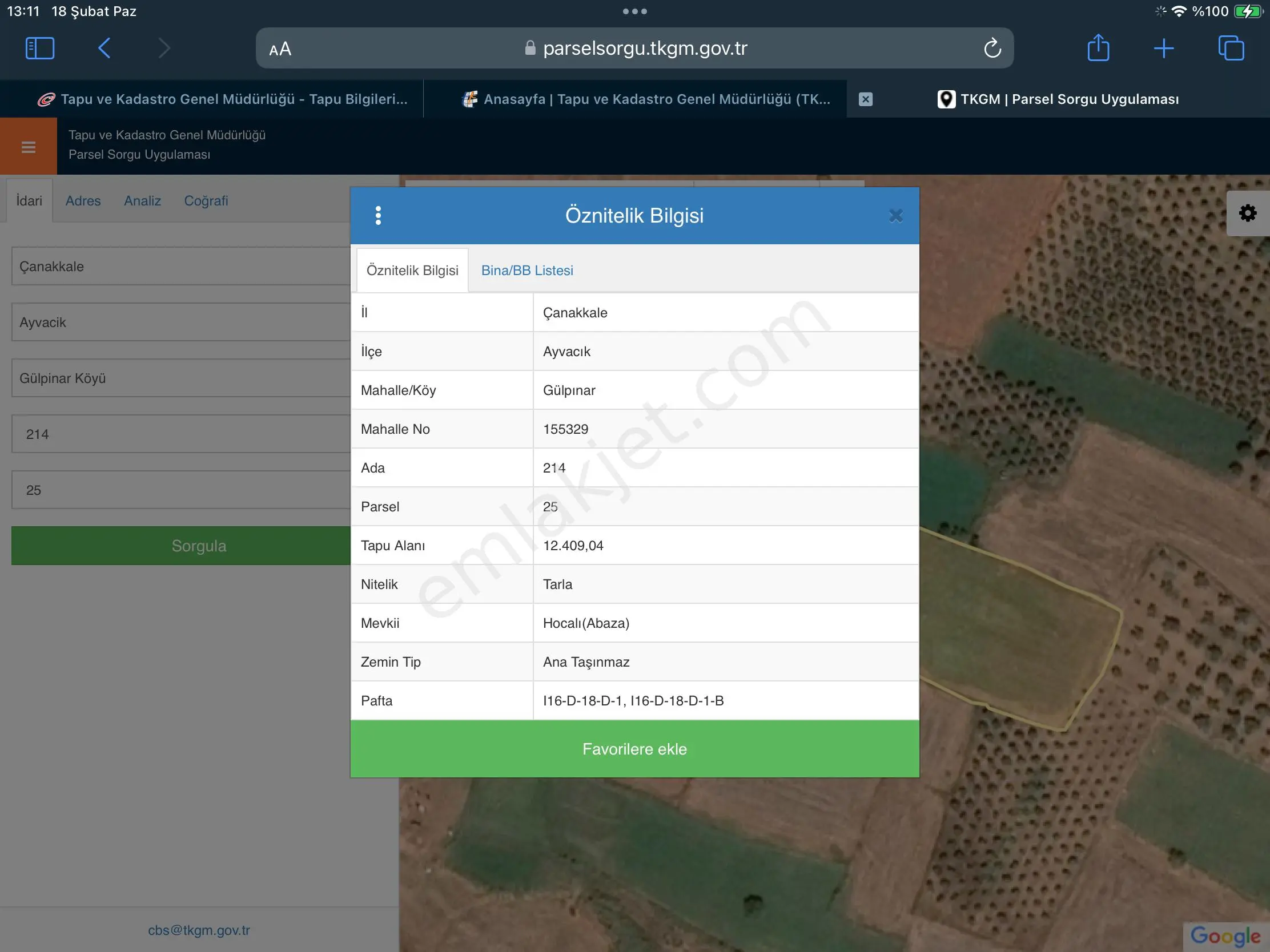Screen dimensions: 1270x952
Task: Select Ada value 214 in table
Action: coord(554,468)
